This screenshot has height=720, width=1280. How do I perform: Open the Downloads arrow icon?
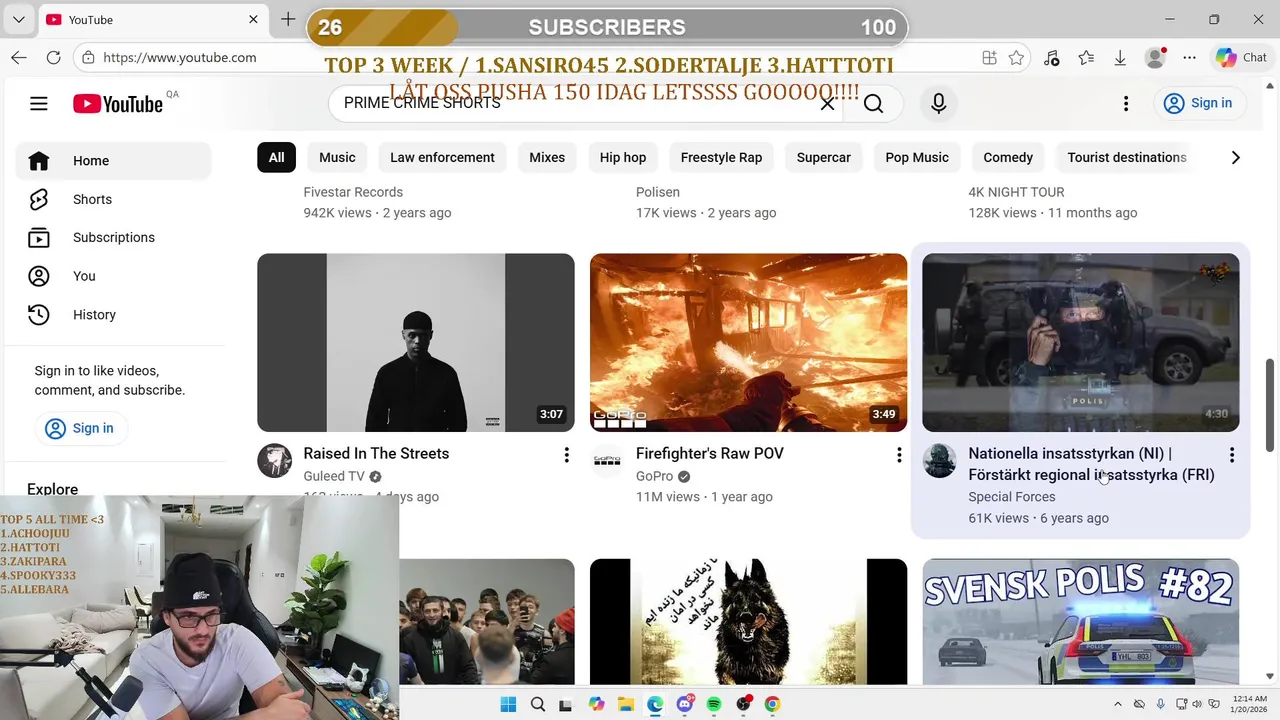coord(1120,58)
